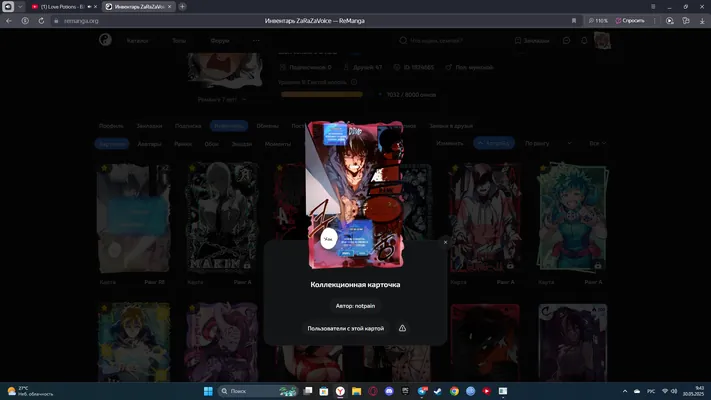The image size is (711, 400).
Task: Open Telegram from the taskbar
Action: tap(422, 391)
